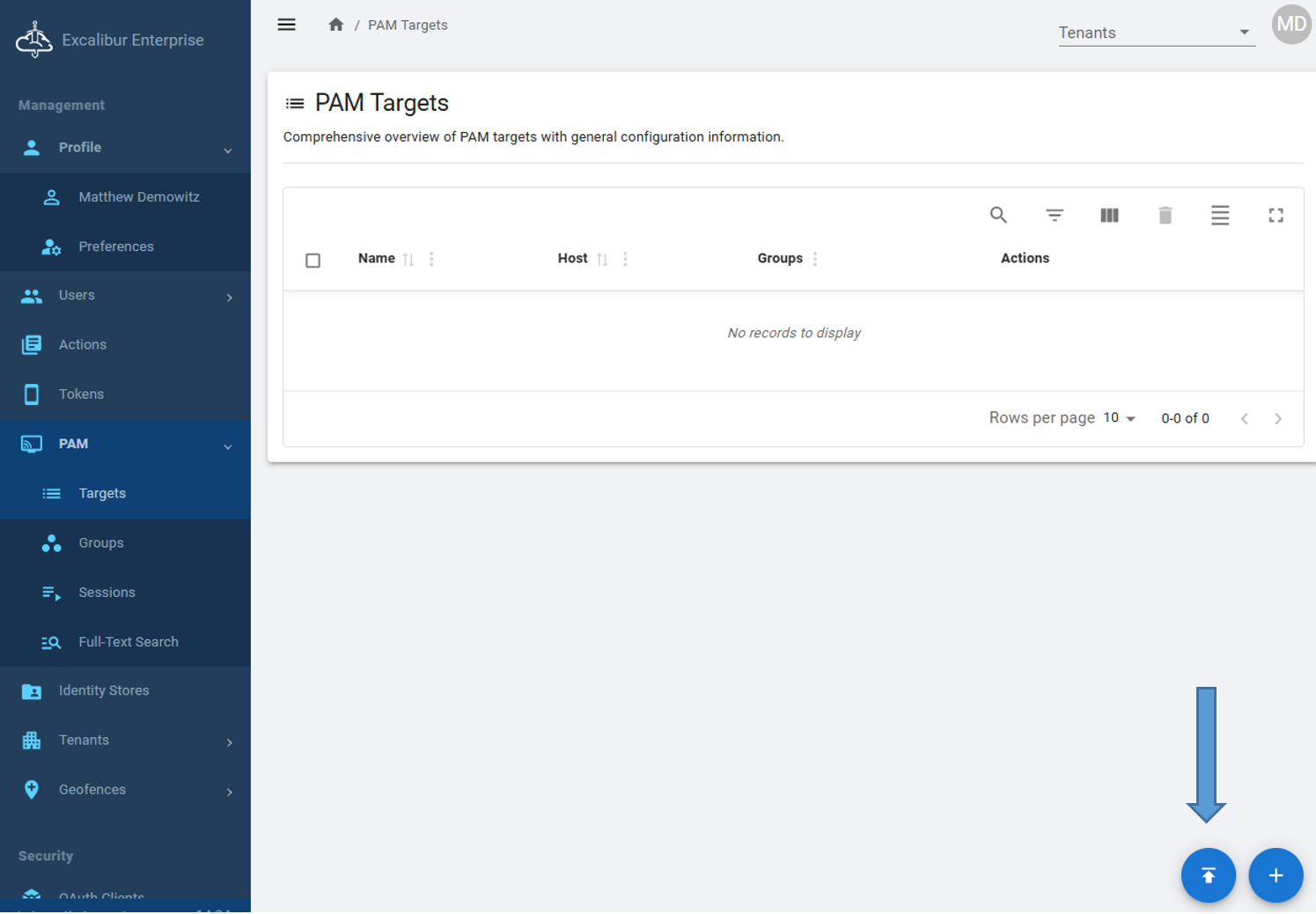Click the Name column header
The width and height of the screenshot is (1316, 914).
pos(376,258)
